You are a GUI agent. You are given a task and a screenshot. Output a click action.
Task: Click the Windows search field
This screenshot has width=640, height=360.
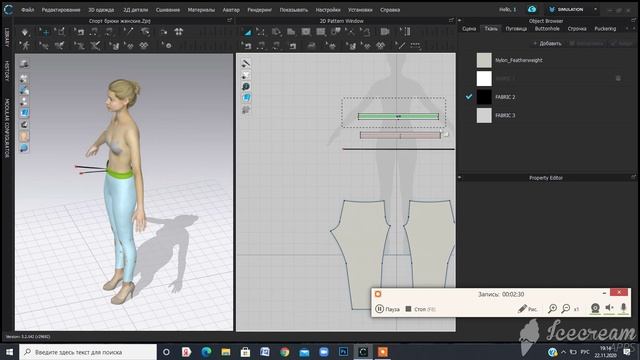(88, 352)
